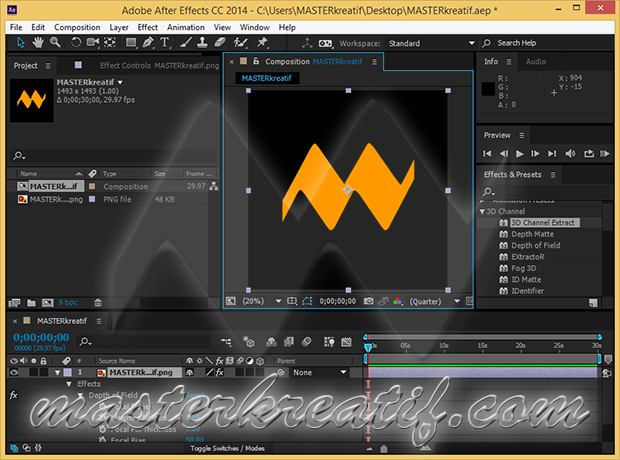This screenshot has height=460, width=620.
Task: Select the Hand tool
Action: point(38,42)
